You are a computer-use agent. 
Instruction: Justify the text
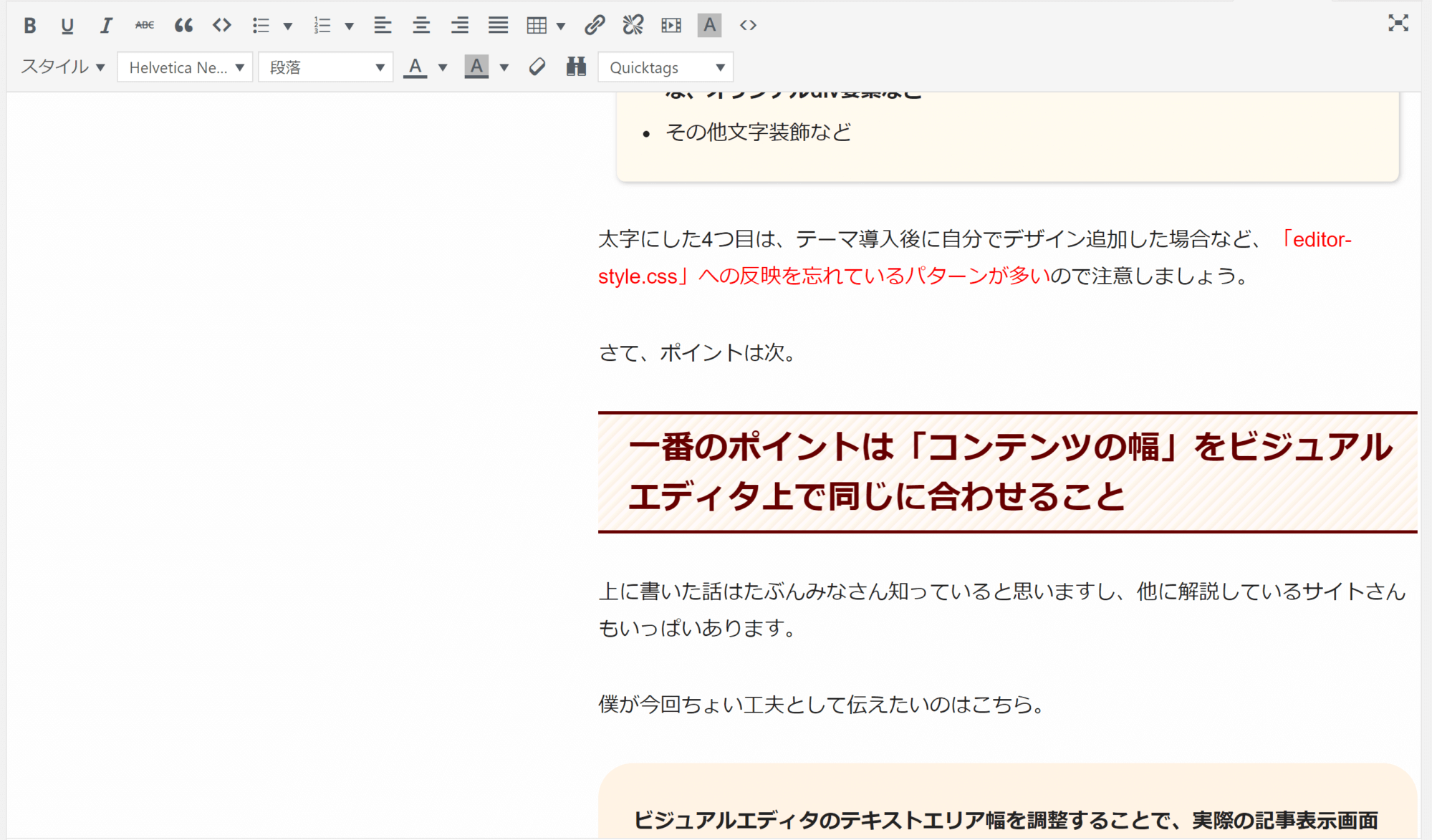(x=499, y=26)
